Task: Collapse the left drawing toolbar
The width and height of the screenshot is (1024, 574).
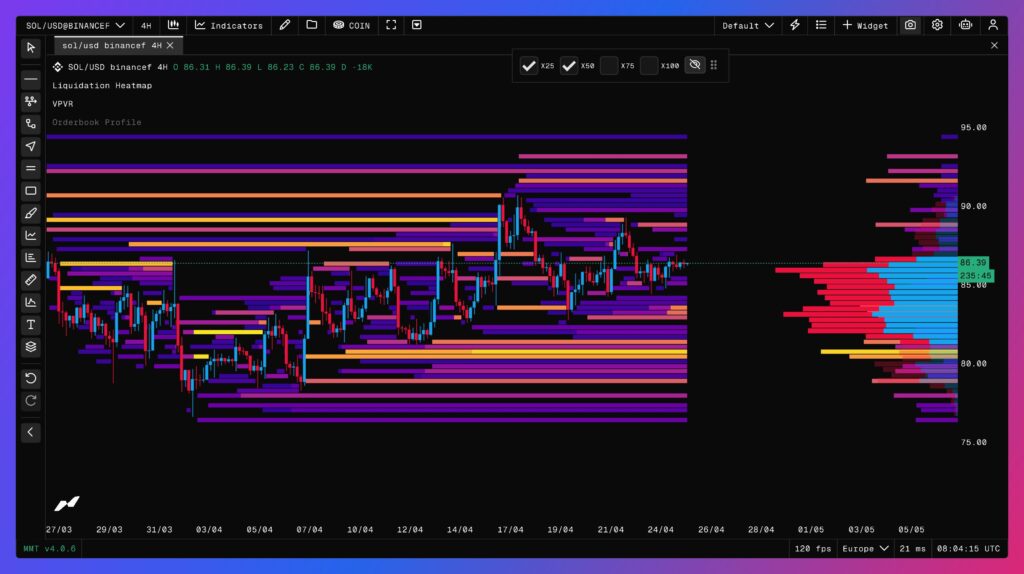Action: [31, 432]
